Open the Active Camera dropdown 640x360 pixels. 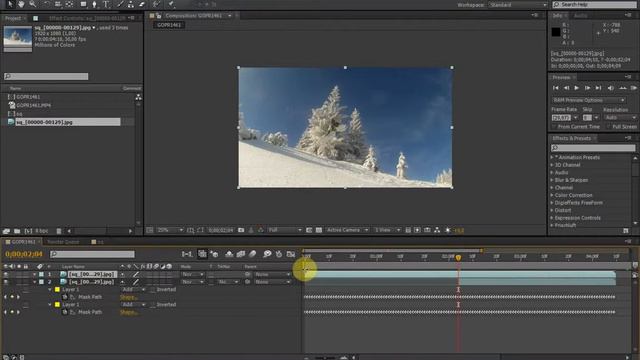point(347,230)
